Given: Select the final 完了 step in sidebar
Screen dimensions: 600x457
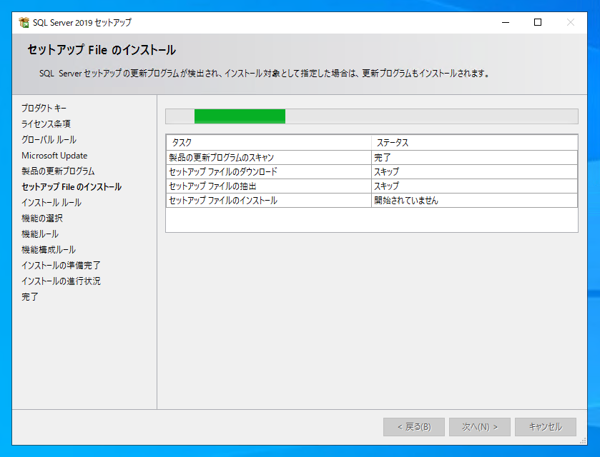Looking at the screenshot, I should (30, 297).
